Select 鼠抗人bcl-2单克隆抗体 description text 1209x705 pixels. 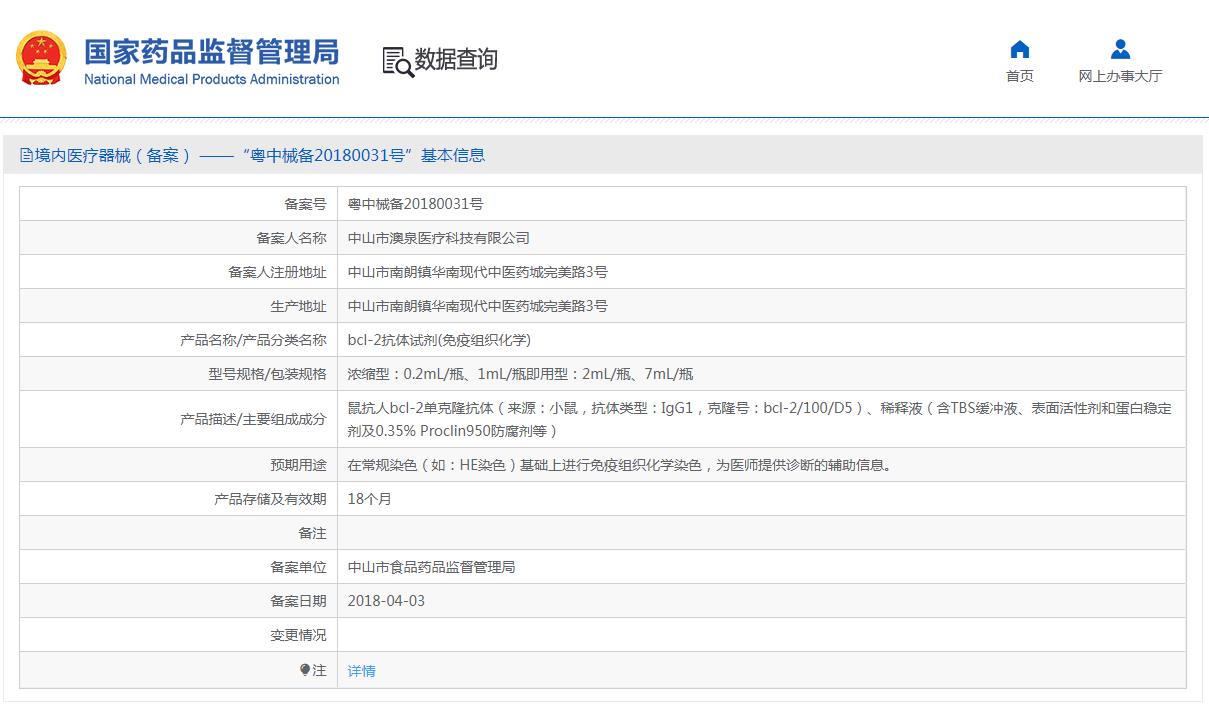coord(760,420)
